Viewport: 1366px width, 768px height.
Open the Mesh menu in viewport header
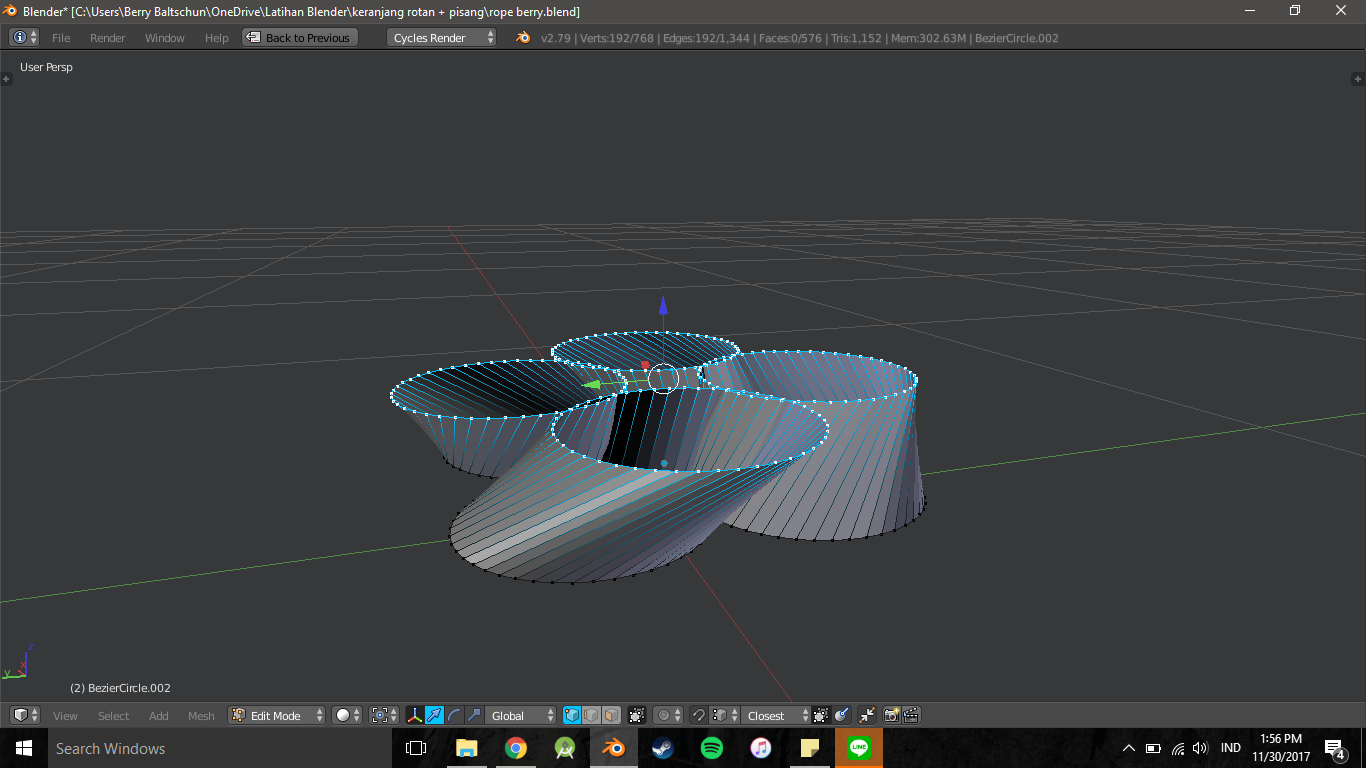click(201, 716)
